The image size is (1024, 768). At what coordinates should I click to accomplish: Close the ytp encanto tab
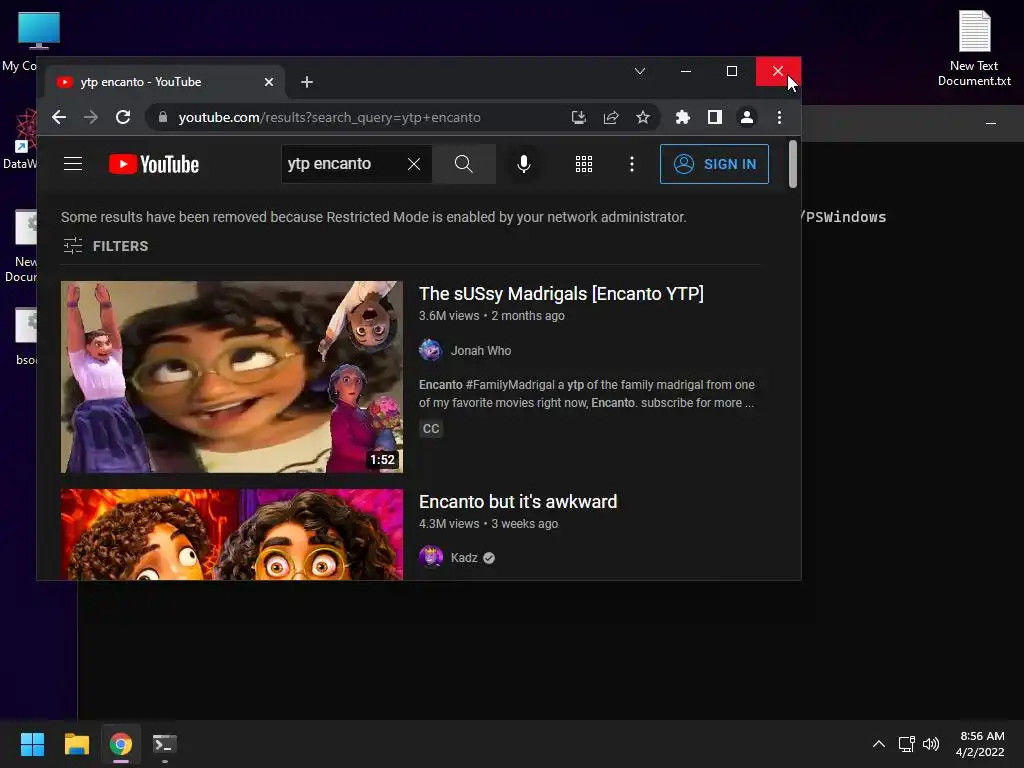268,82
